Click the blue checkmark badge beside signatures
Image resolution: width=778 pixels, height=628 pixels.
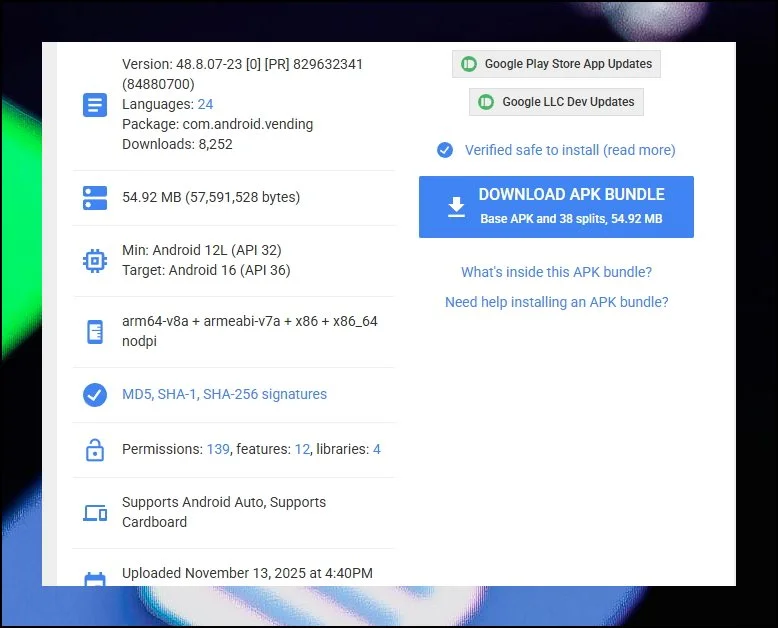pyautogui.click(x=95, y=395)
